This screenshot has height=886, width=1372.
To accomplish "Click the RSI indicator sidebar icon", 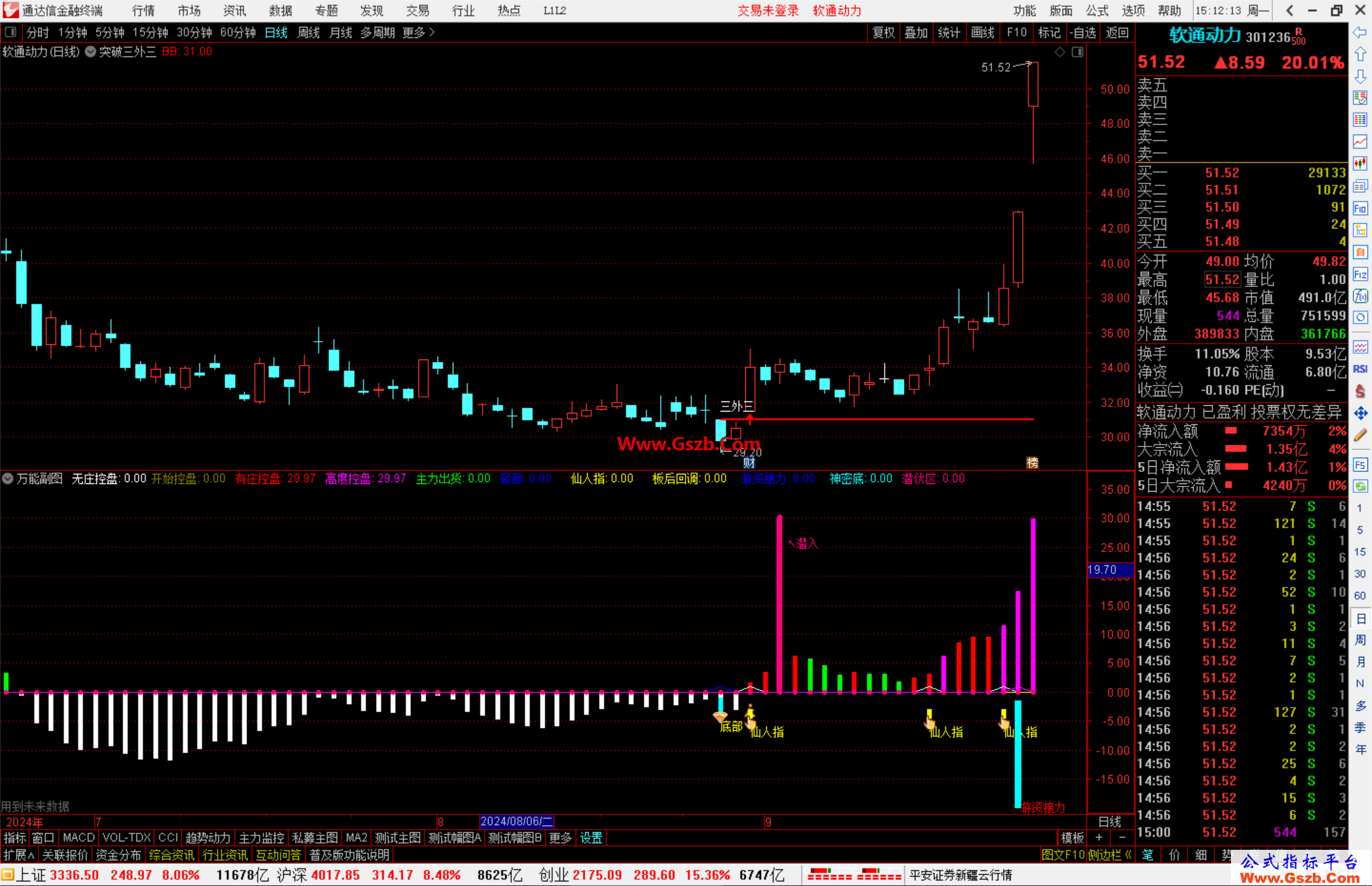I will (1360, 369).
